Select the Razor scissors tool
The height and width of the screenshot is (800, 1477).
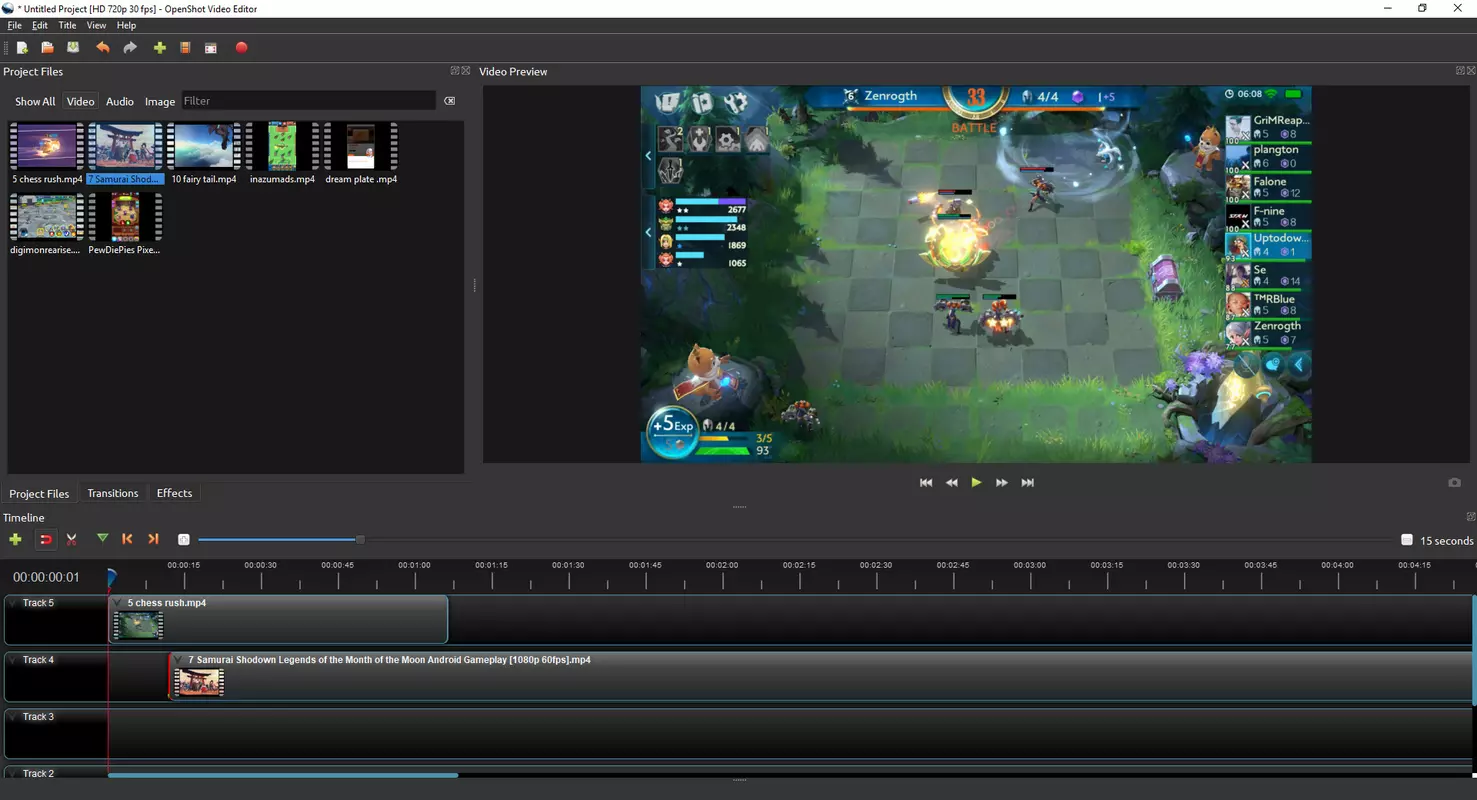tap(72, 539)
